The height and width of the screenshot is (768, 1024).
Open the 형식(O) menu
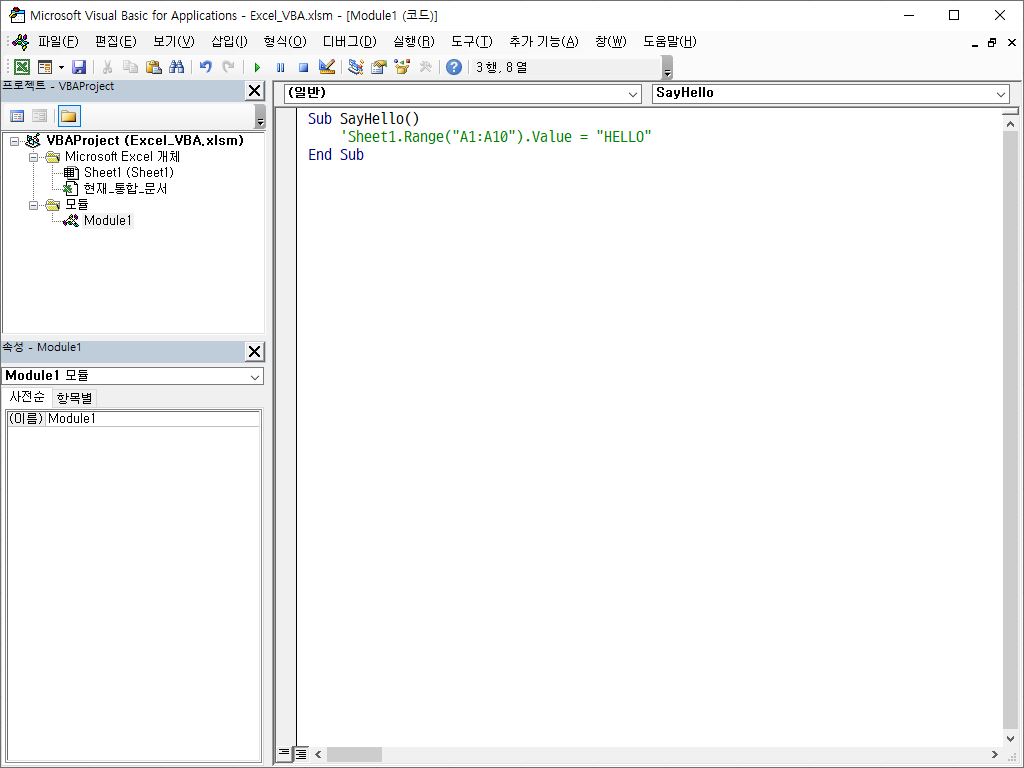click(285, 42)
